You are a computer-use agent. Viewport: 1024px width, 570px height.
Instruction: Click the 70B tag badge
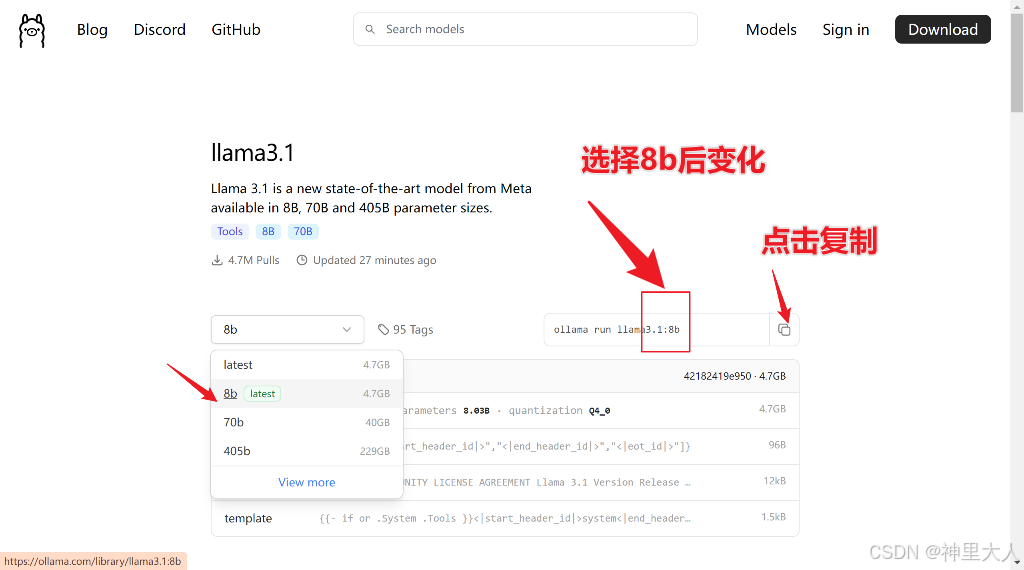[x=303, y=232]
